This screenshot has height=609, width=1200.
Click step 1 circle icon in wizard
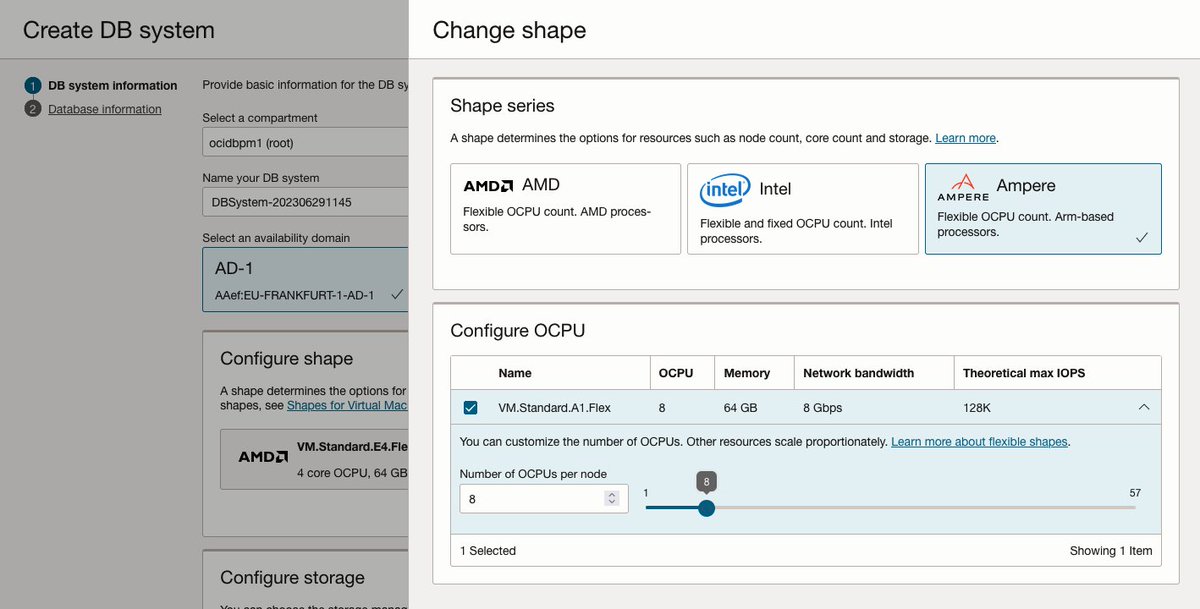[x=33, y=85]
